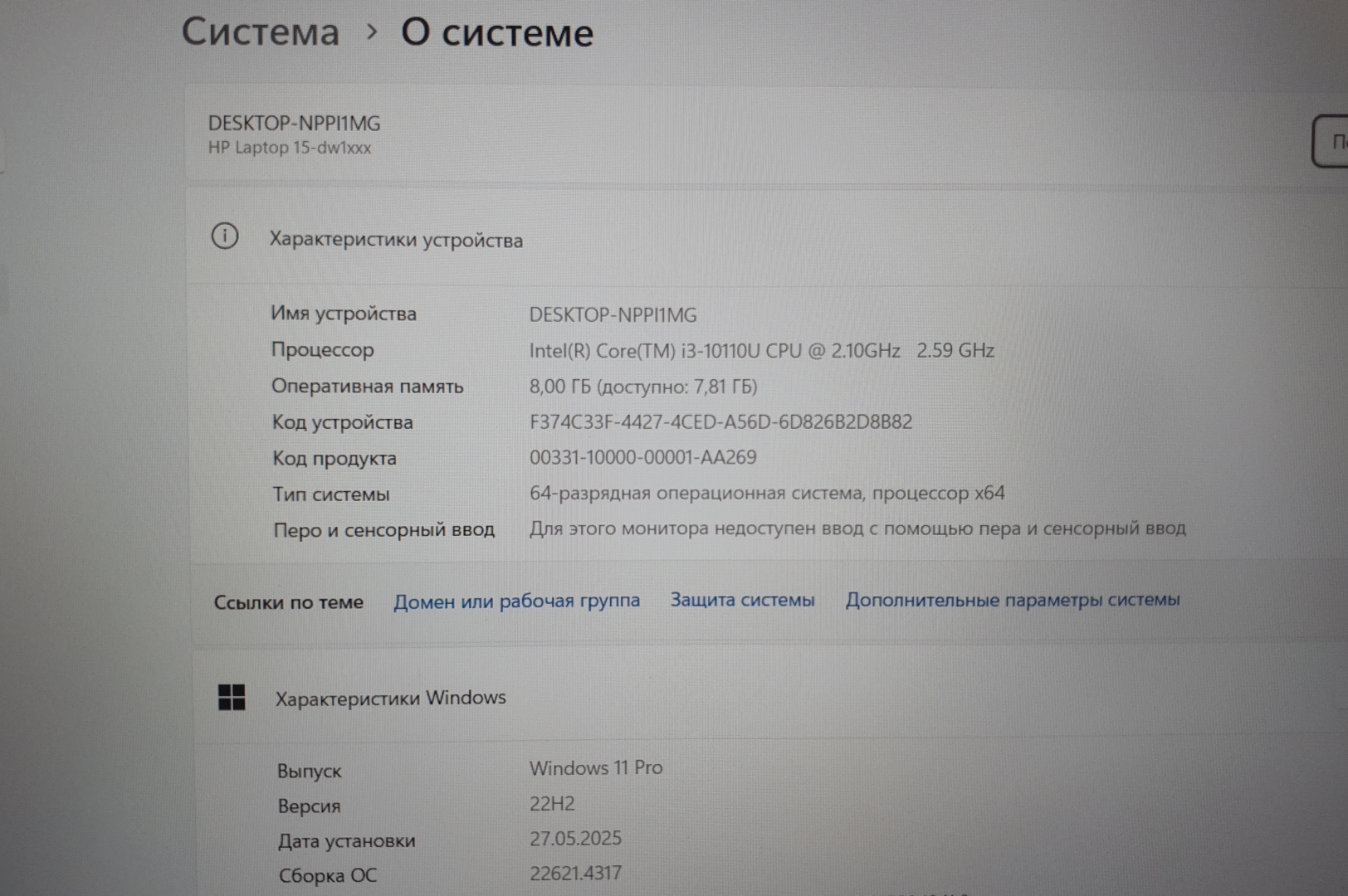Viewport: 1348px width, 896px height.
Task: Select product ID 00331-10000-00001-AA269
Action: pyautogui.click(x=643, y=457)
